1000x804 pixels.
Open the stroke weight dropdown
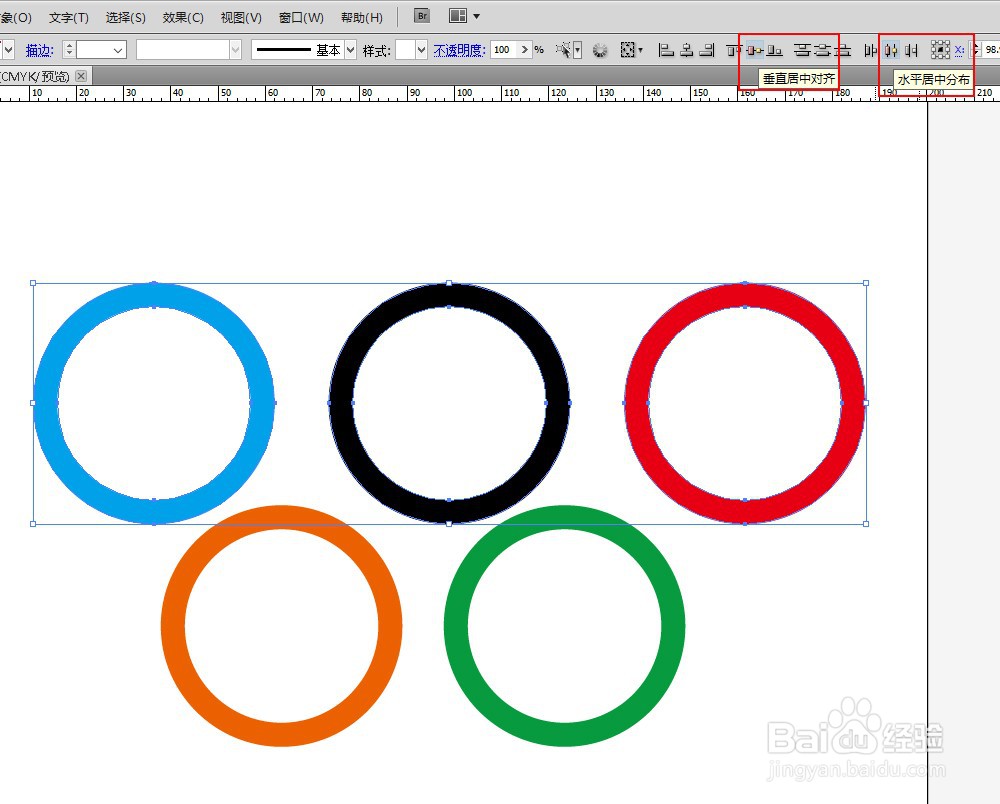(x=117, y=50)
